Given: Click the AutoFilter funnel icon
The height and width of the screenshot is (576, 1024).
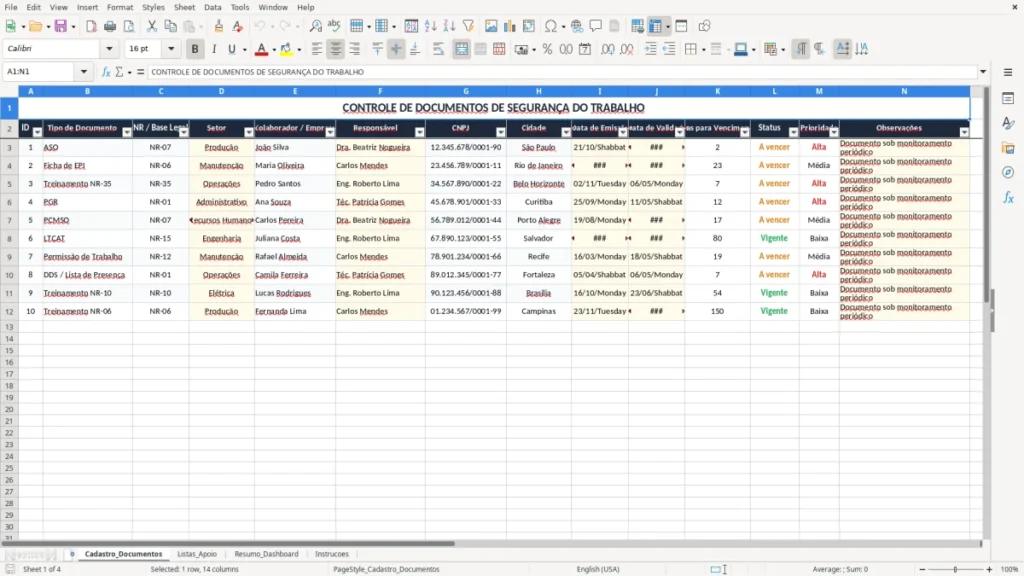Looking at the screenshot, I should [x=468, y=26].
